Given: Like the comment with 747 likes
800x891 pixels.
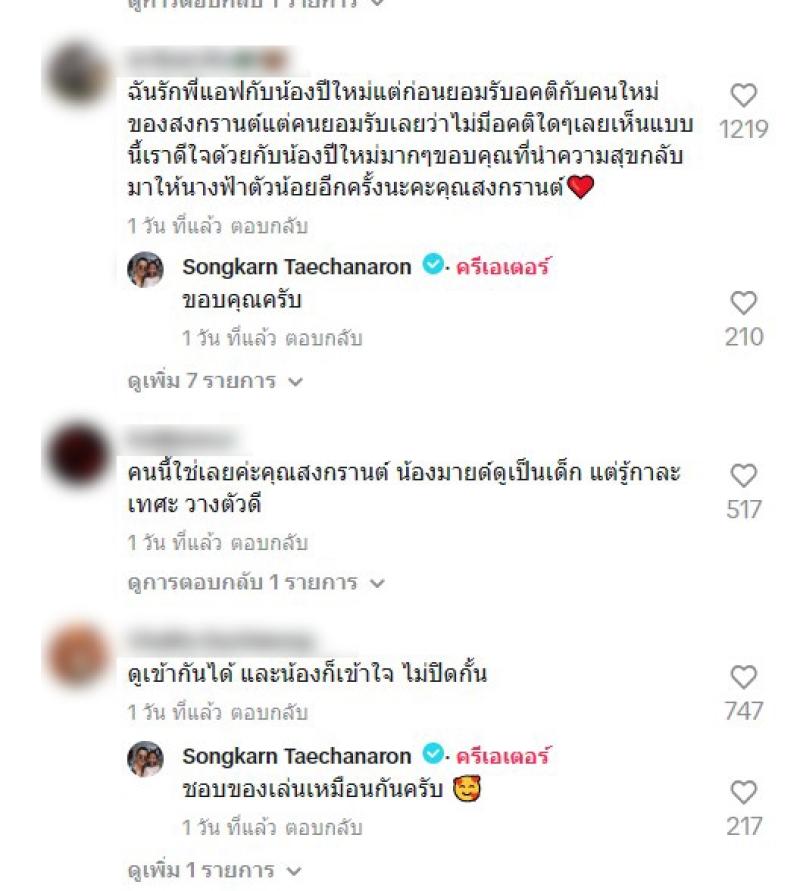Looking at the screenshot, I should pyautogui.click(x=743, y=677).
